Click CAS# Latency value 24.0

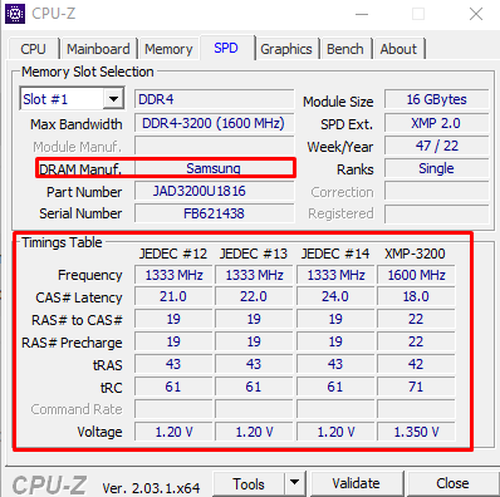[335, 297]
